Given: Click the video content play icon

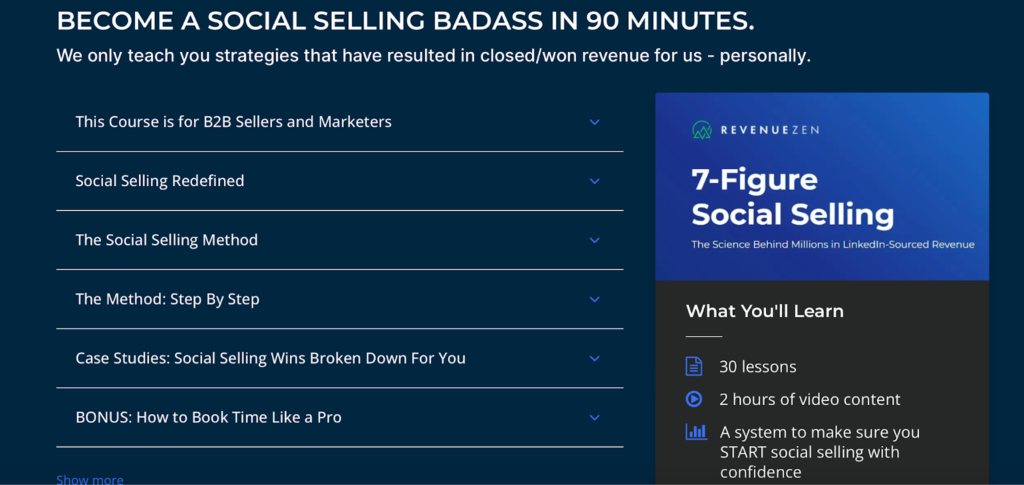Looking at the screenshot, I should tap(694, 399).
